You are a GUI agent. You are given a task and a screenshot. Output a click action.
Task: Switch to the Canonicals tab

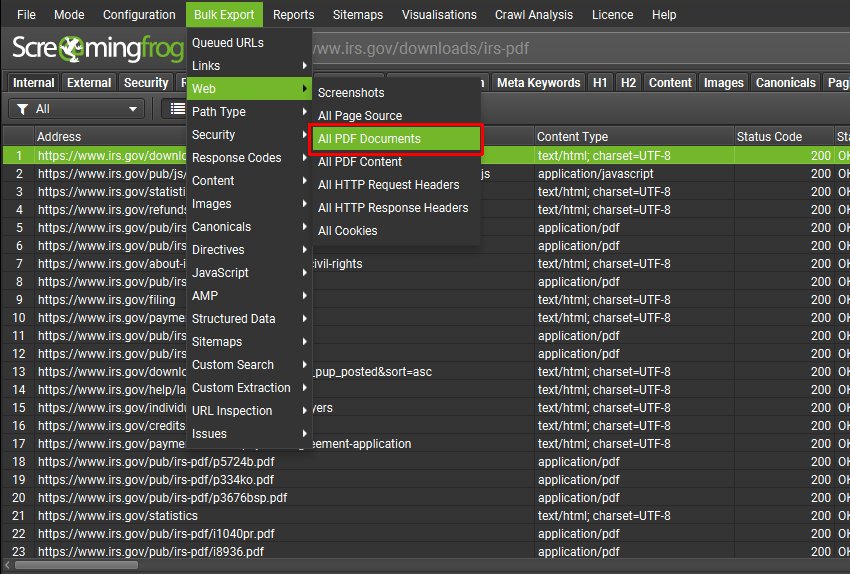pyautogui.click(x=785, y=82)
